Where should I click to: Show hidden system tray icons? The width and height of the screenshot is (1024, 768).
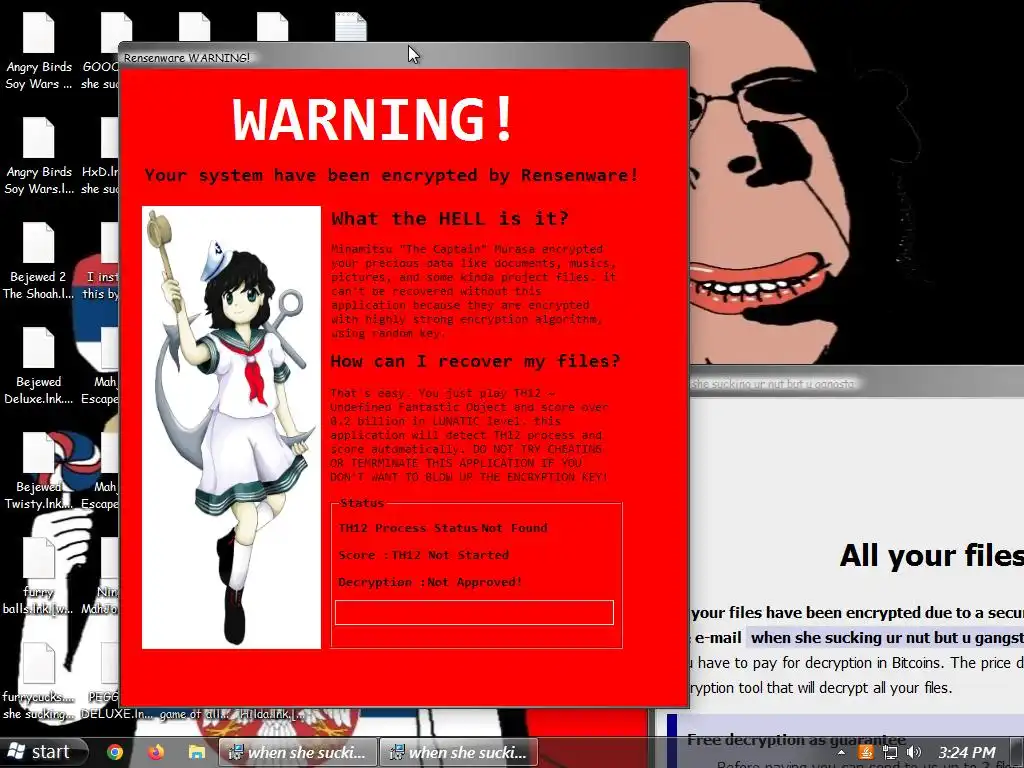point(841,752)
